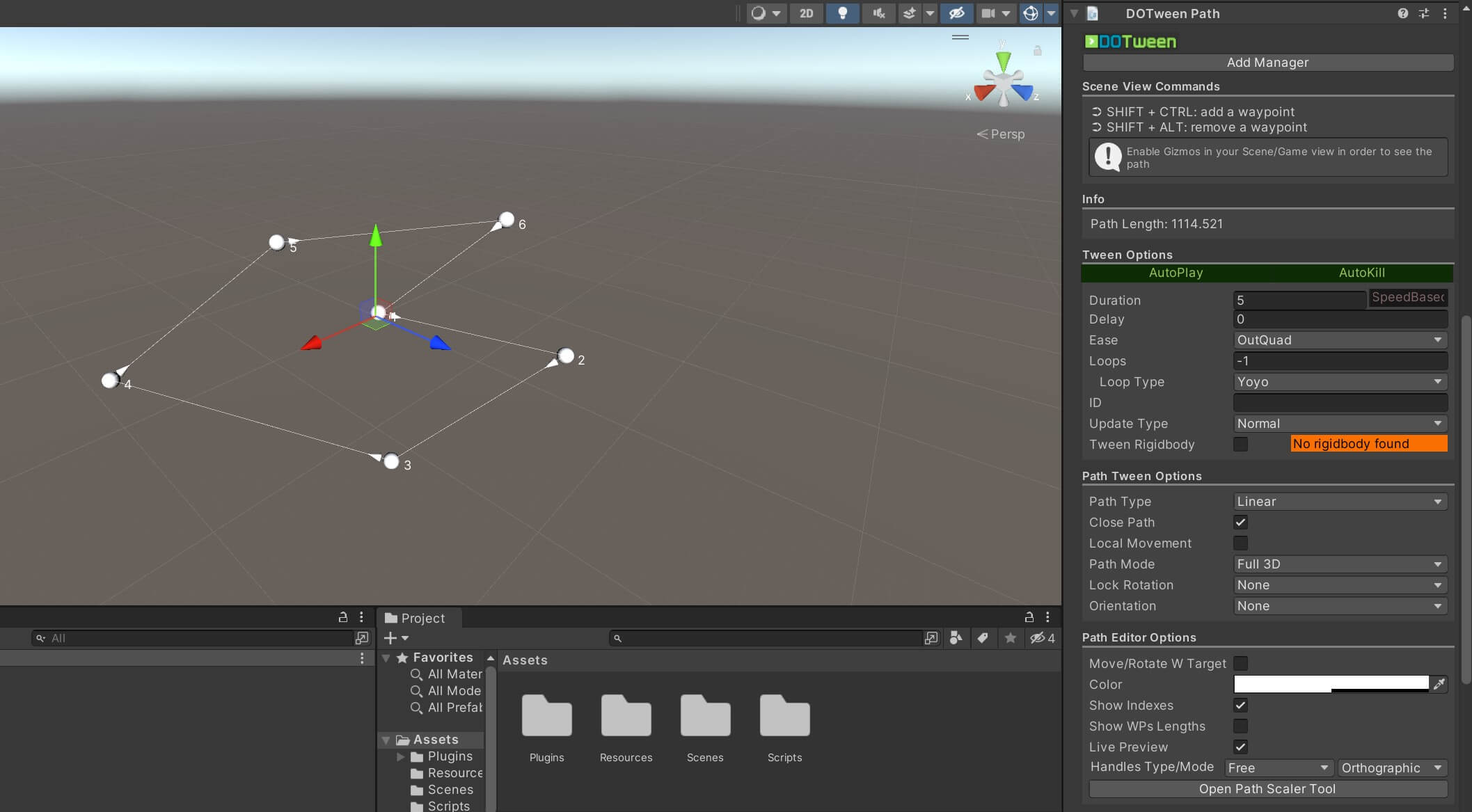This screenshot has width=1472, height=812.
Task: Click the green Y axis of orientation gizmo
Action: pos(1003,60)
